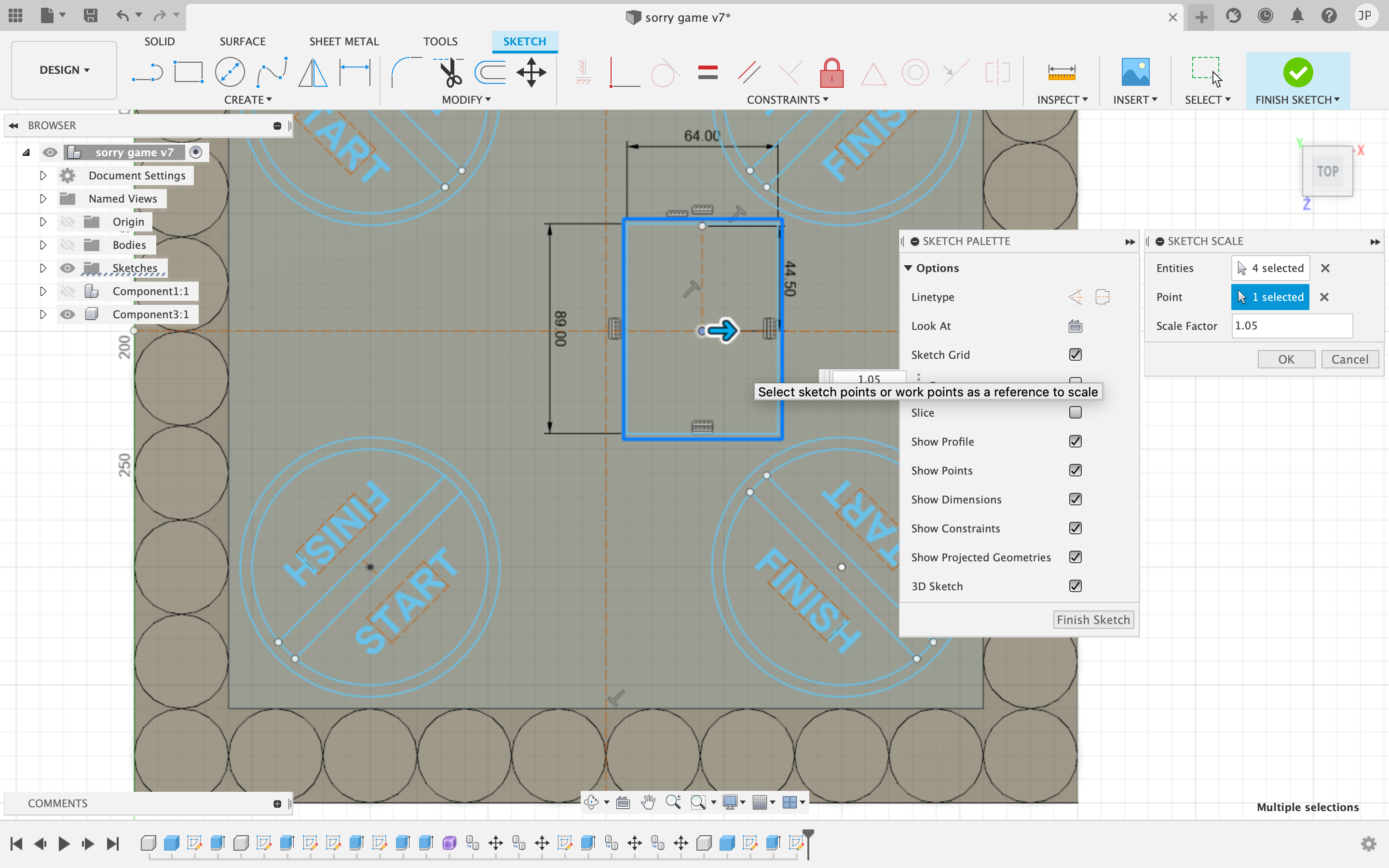The width and height of the screenshot is (1389, 868).
Task: Open the Orbit navigation tool
Action: tap(591, 802)
